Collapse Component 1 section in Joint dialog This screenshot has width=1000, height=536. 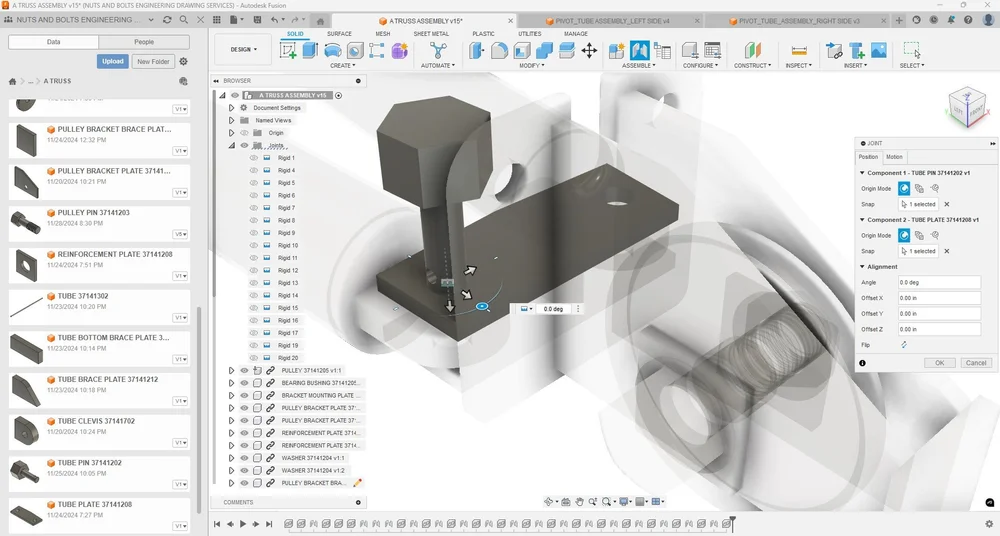point(862,173)
